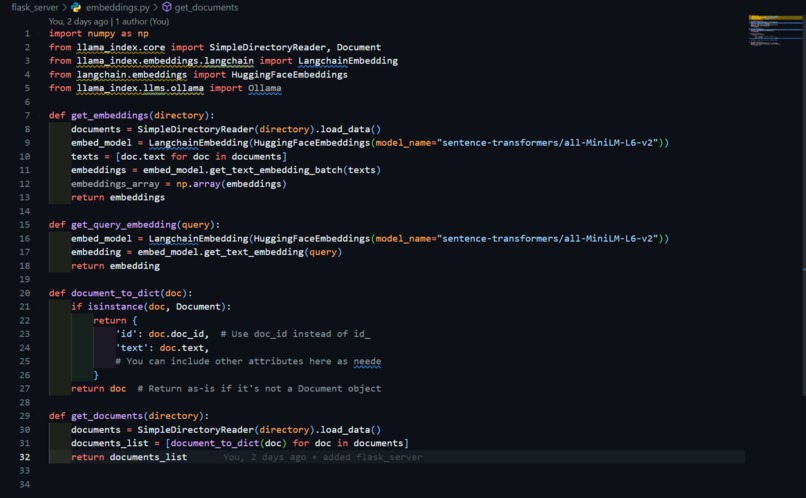Click 'HuggingFaceEmbeddings' import on line 4

click(289, 75)
